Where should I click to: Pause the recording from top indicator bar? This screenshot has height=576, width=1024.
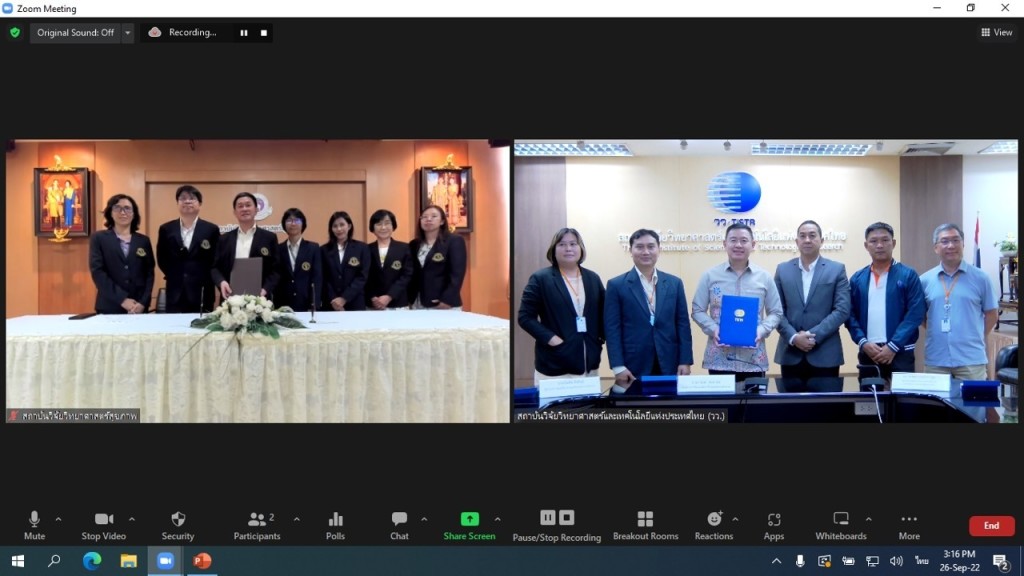[x=243, y=33]
